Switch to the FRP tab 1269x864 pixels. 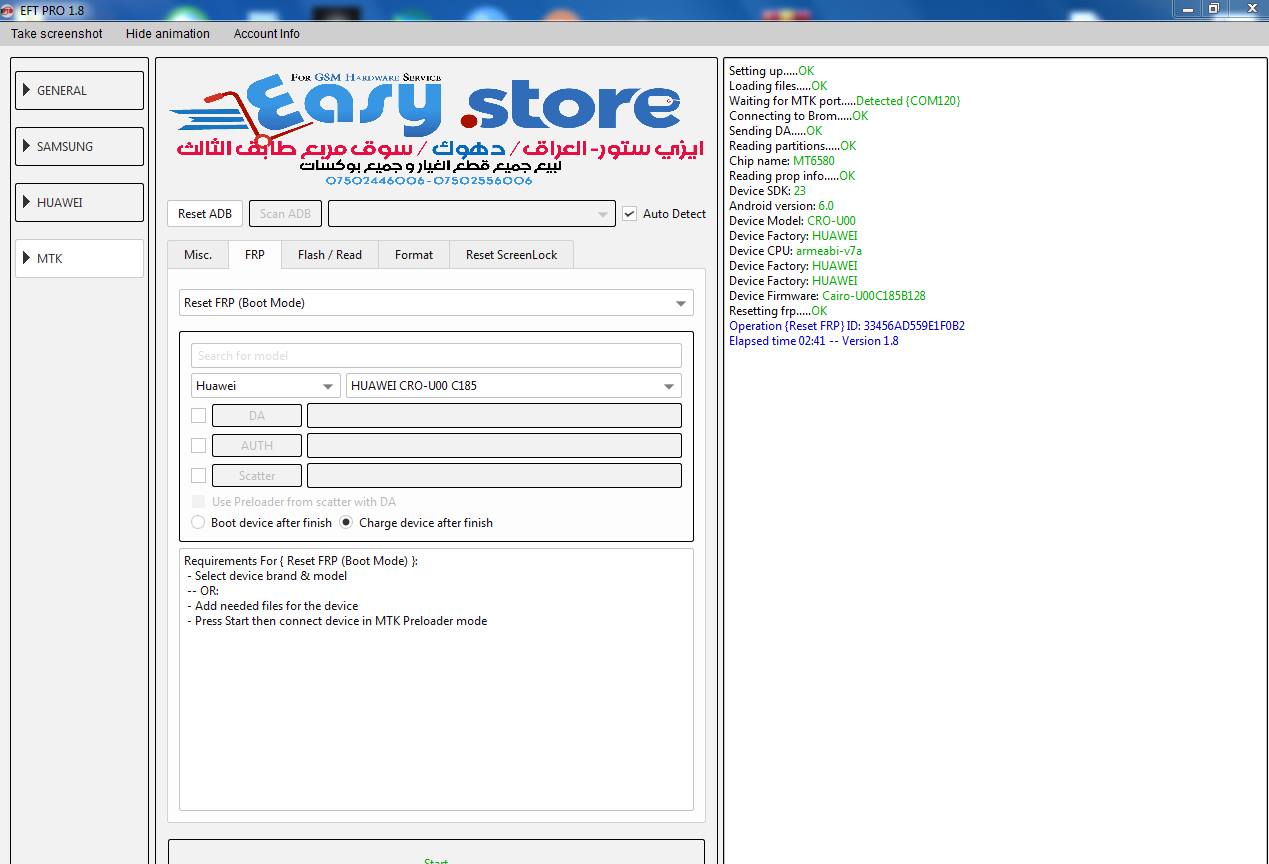255,255
